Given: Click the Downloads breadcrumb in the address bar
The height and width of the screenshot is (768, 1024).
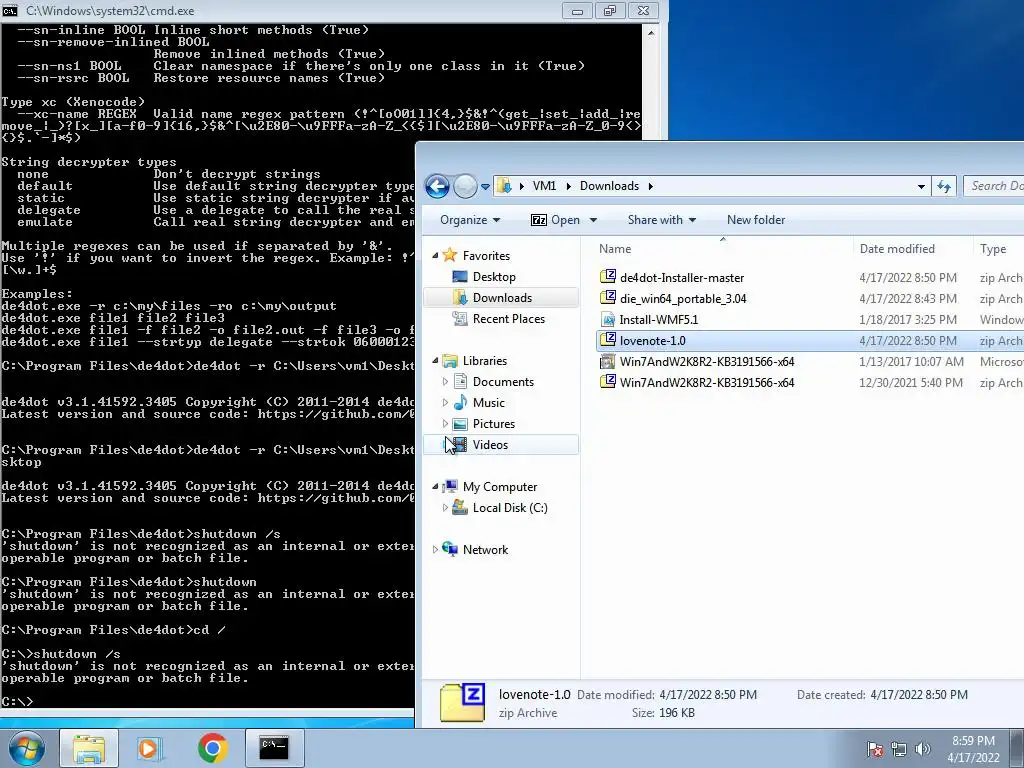Looking at the screenshot, I should pyautogui.click(x=609, y=186).
